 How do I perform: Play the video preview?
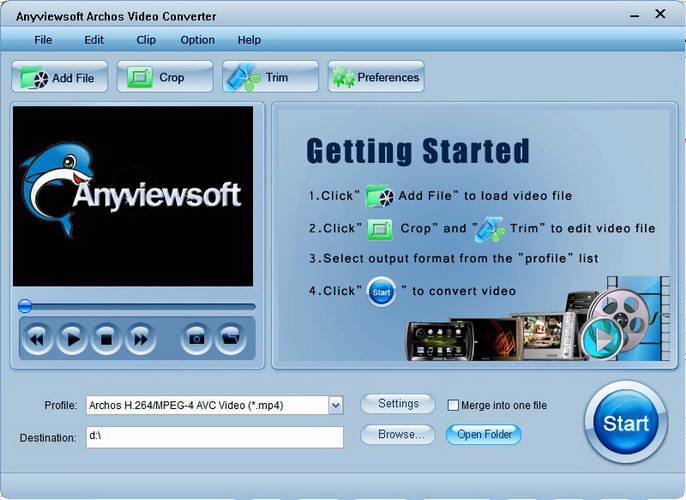click(x=72, y=339)
